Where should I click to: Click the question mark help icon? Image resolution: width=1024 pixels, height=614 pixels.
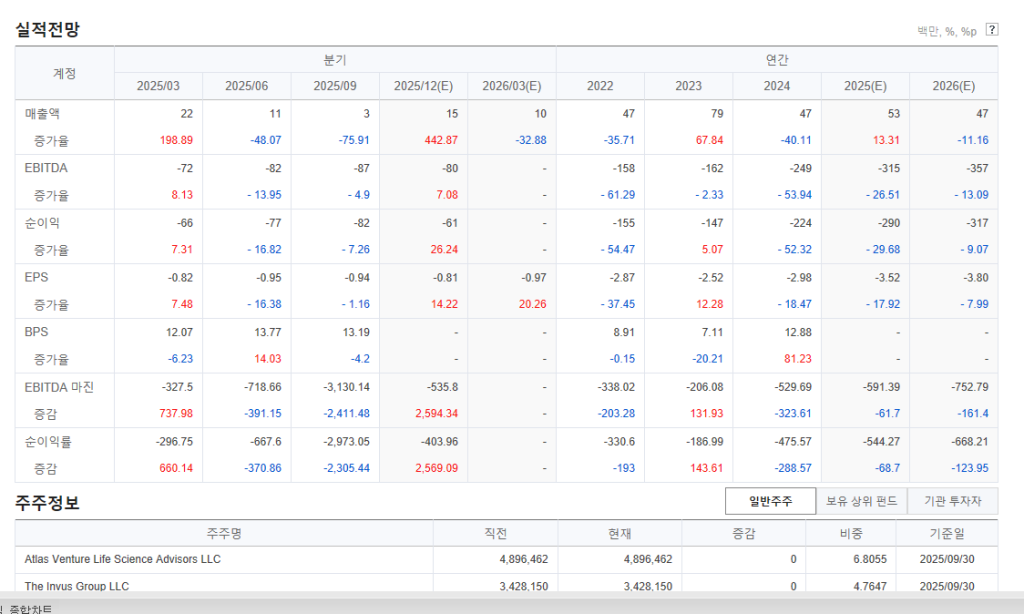[x=991, y=29]
